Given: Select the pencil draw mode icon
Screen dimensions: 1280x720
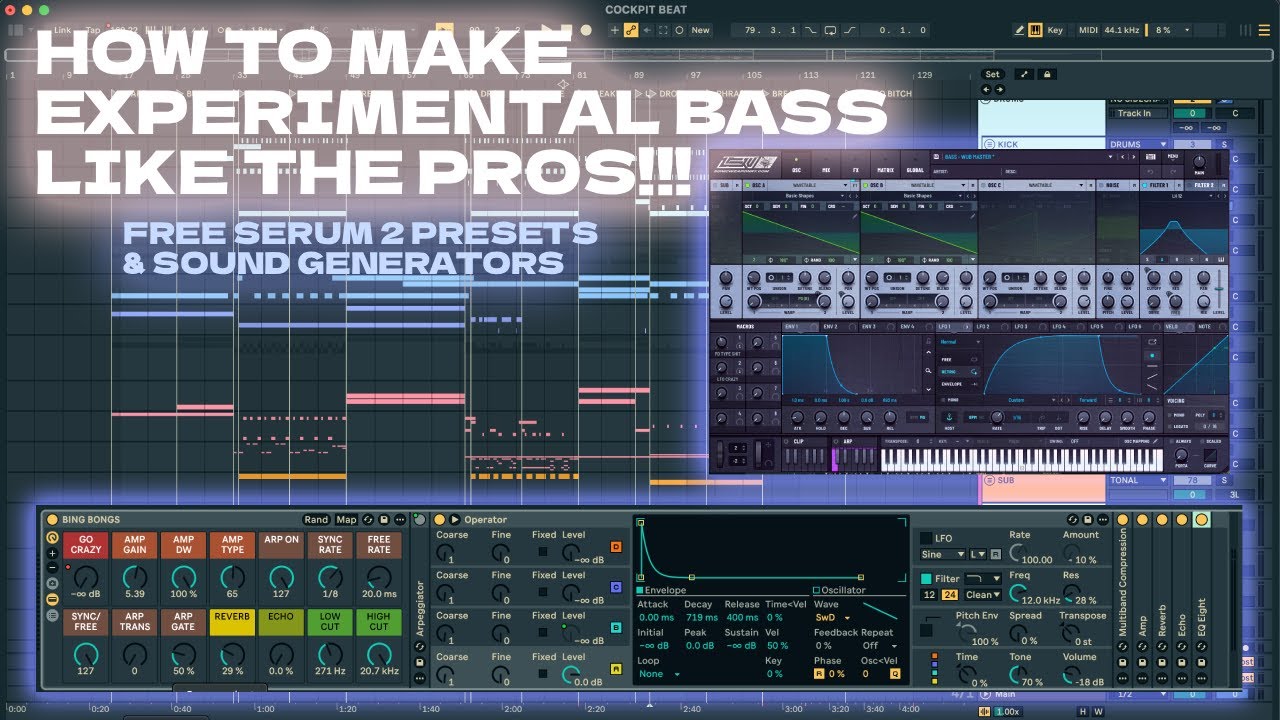Looking at the screenshot, I should [1019, 30].
